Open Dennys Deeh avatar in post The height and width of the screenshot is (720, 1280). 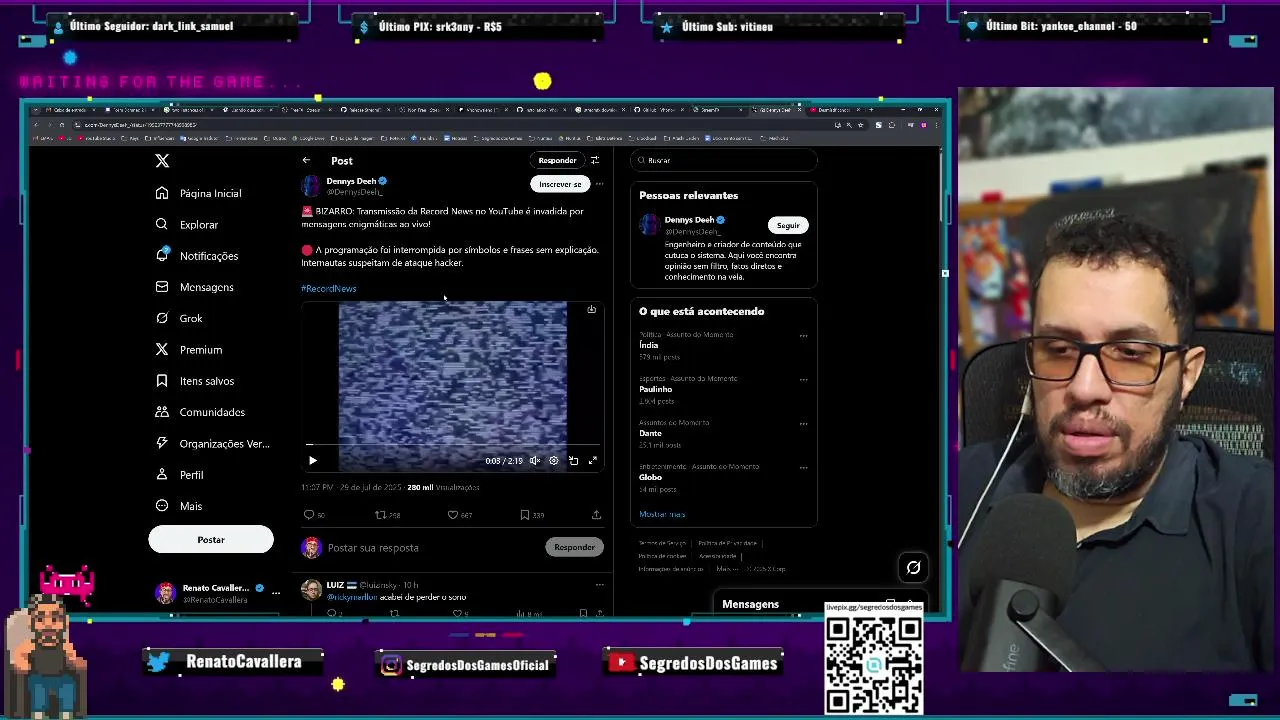(x=311, y=185)
